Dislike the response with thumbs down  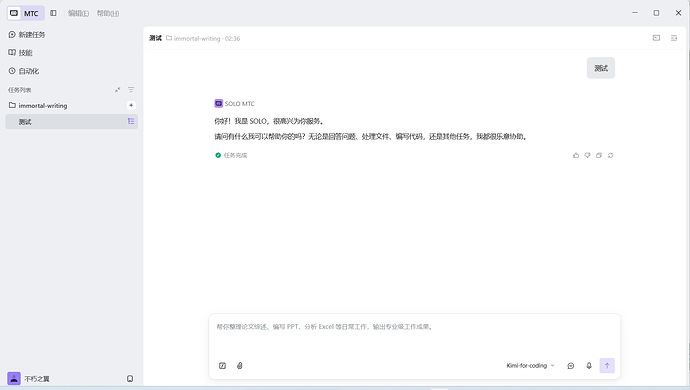coord(587,155)
